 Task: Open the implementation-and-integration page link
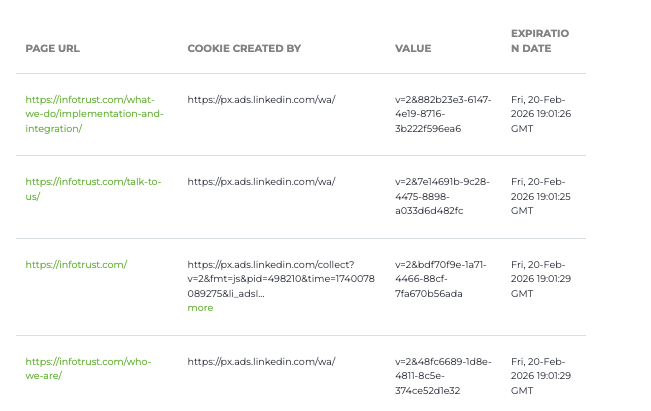94,114
